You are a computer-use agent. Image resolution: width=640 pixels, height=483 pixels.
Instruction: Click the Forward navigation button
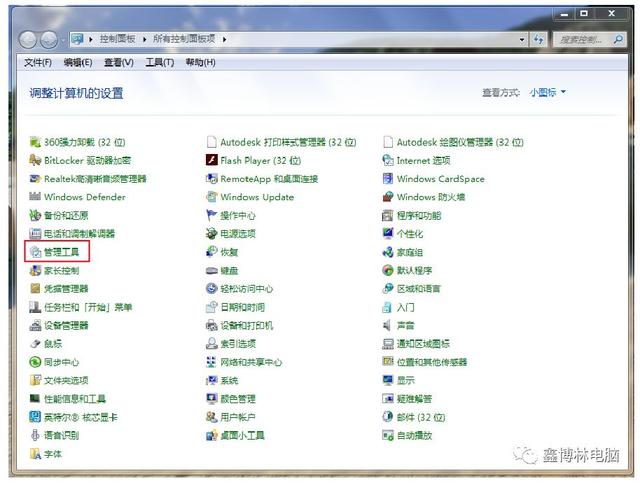49,40
